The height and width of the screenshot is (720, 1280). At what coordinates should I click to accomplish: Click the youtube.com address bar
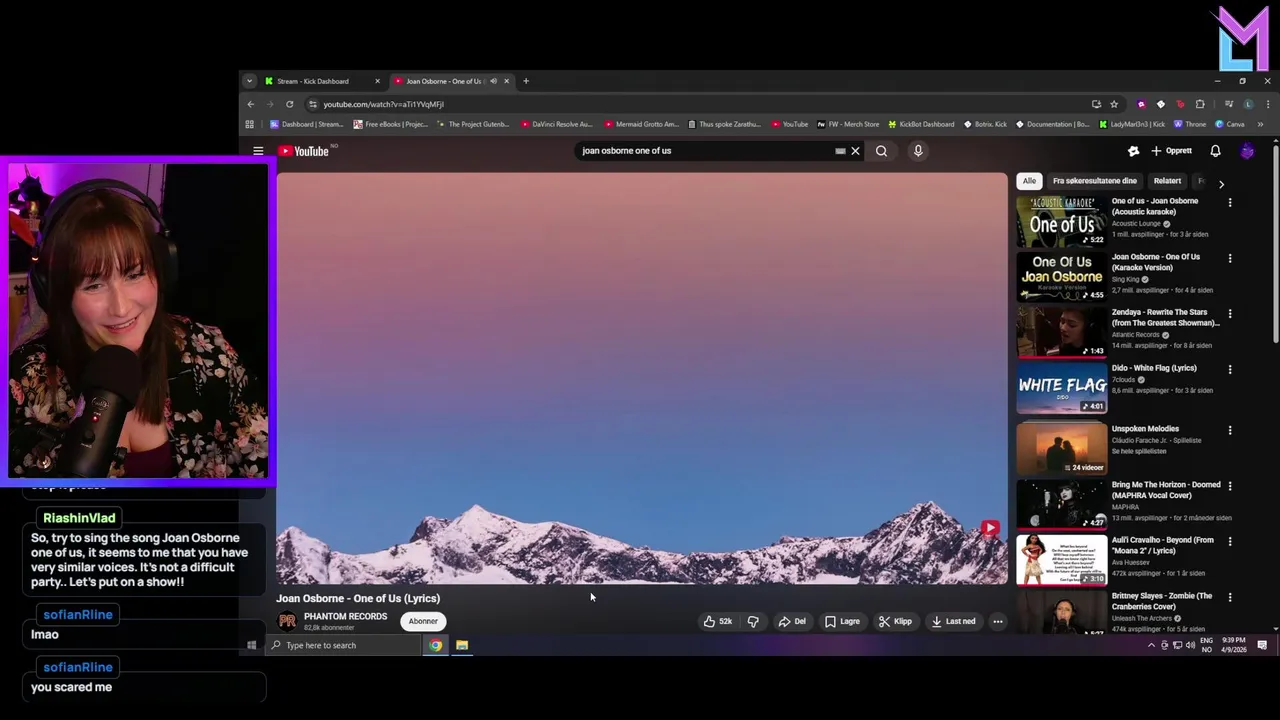click(700, 104)
